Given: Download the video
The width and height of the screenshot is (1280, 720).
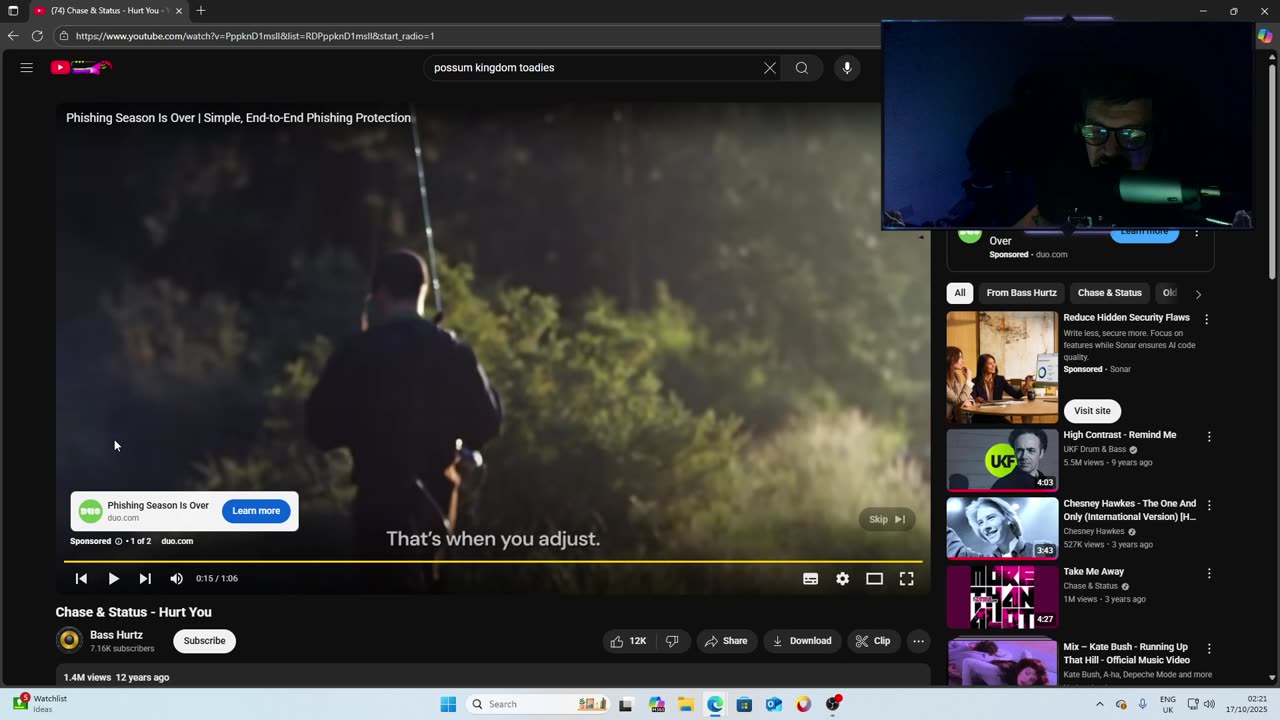Looking at the screenshot, I should [x=802, y=641].
